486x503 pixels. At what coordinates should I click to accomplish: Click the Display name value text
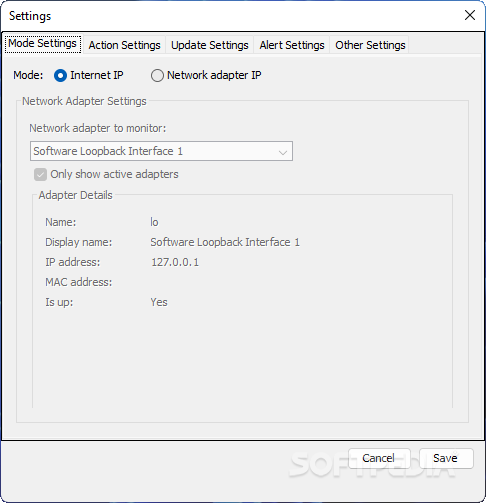(x=225, y=242)
